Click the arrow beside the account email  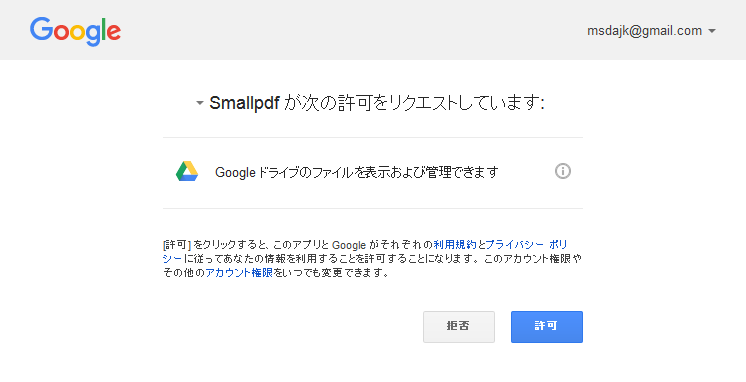click(x=712, y=31)
